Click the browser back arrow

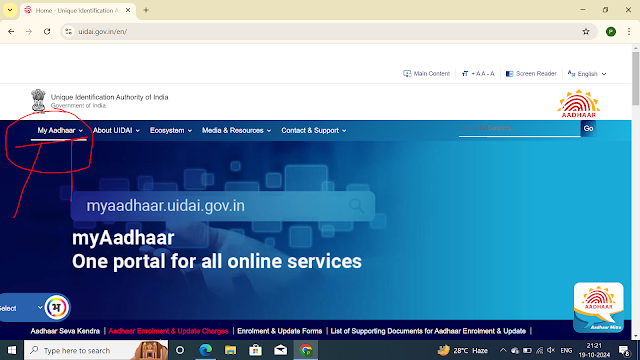pos(11,31)
